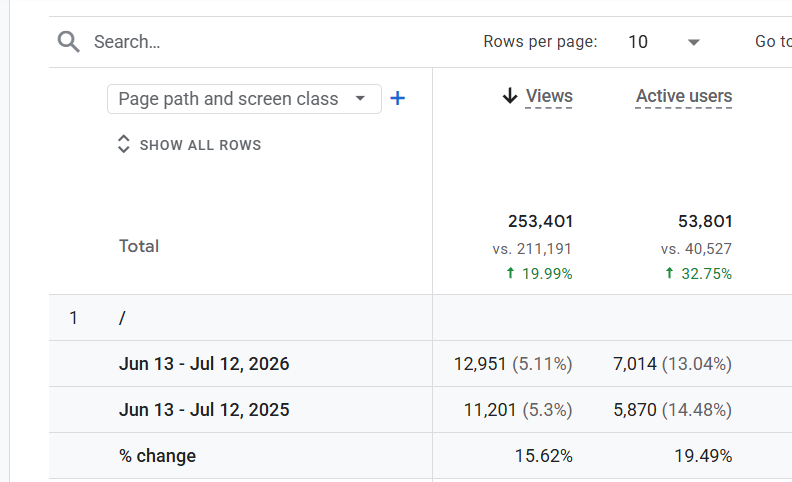Sort the table by the Views column
The width and height of the screenshot is (792, 482).
549,96
